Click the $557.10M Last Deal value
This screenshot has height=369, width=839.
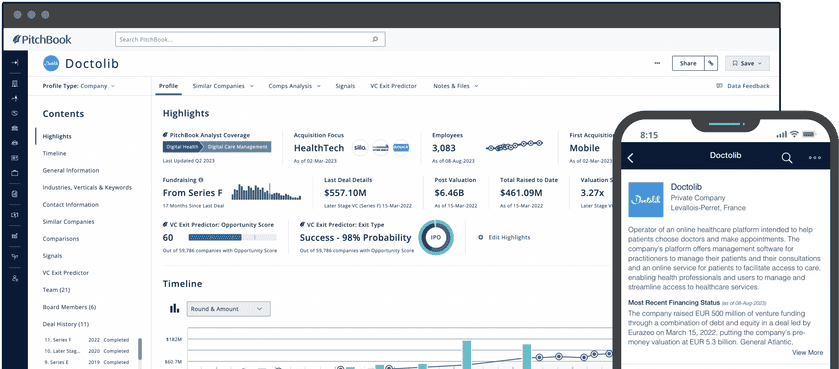tap(345, 193)
